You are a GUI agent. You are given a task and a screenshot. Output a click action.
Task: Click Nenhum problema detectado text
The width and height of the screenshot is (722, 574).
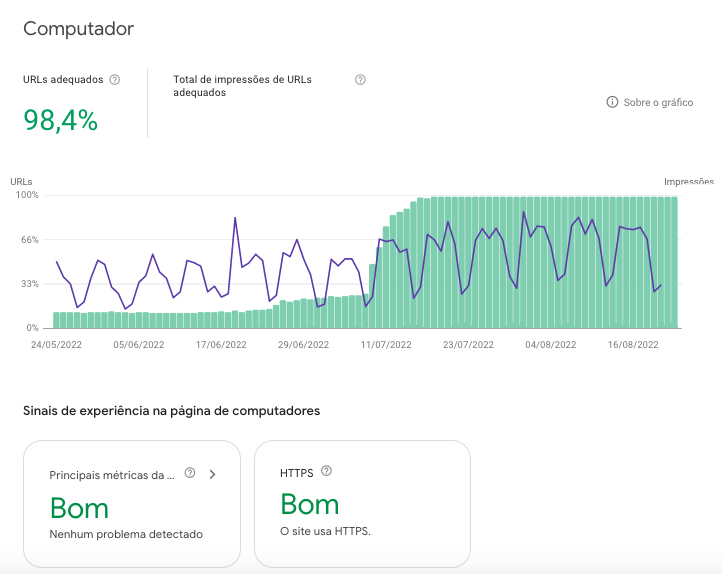click(125, 534)
